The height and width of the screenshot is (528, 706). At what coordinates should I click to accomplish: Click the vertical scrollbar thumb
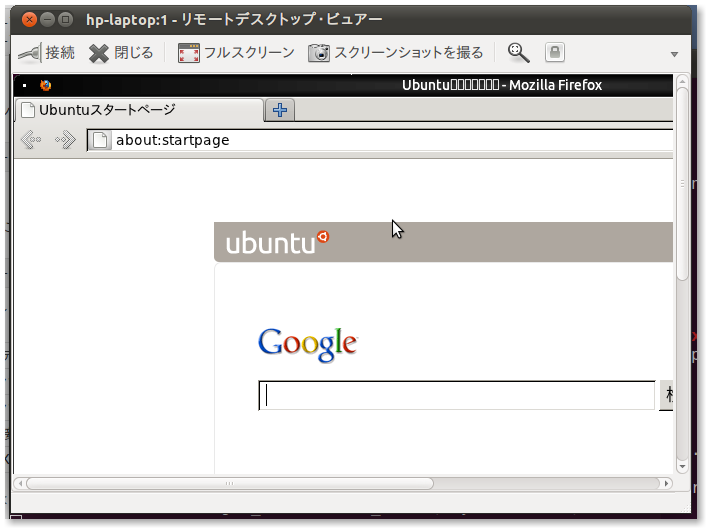683,184
